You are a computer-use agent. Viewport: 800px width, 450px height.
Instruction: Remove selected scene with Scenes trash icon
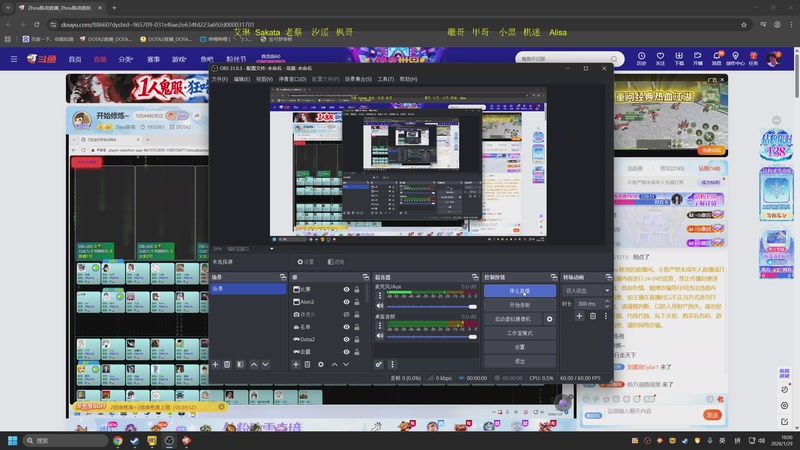(x=227, y=364)
